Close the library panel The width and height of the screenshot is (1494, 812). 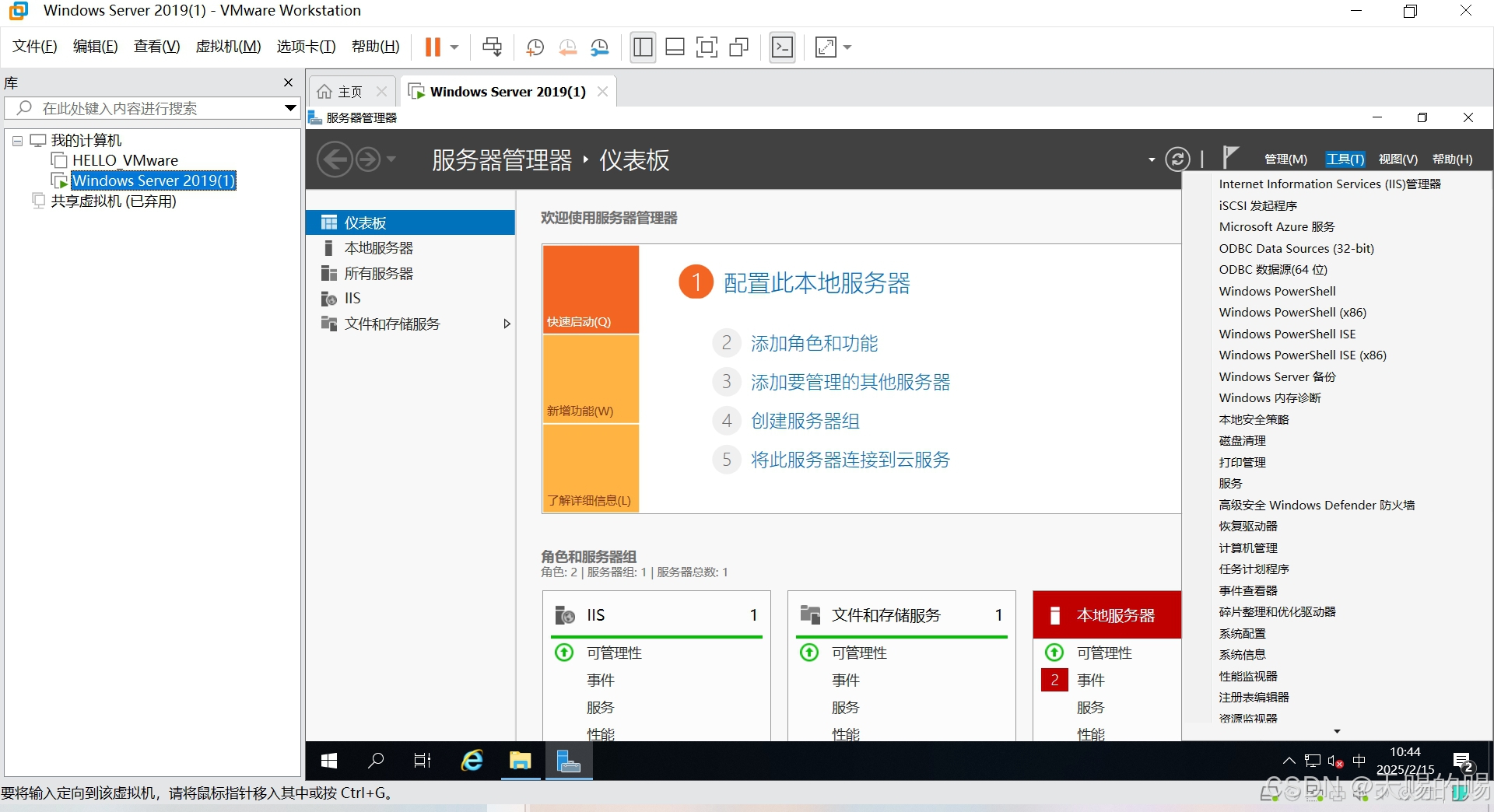(288, 82)
